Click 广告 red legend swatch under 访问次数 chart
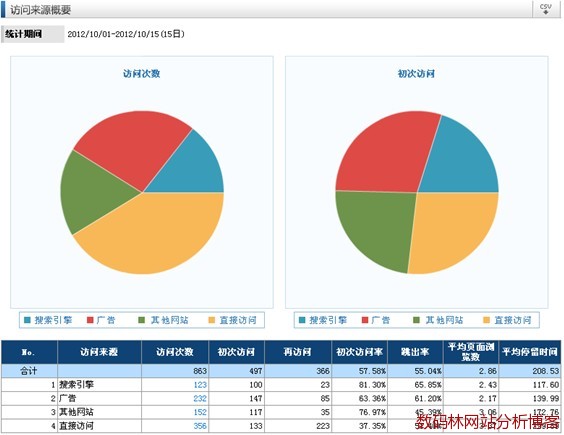This screenshot has height=435, width=564. 90,320
